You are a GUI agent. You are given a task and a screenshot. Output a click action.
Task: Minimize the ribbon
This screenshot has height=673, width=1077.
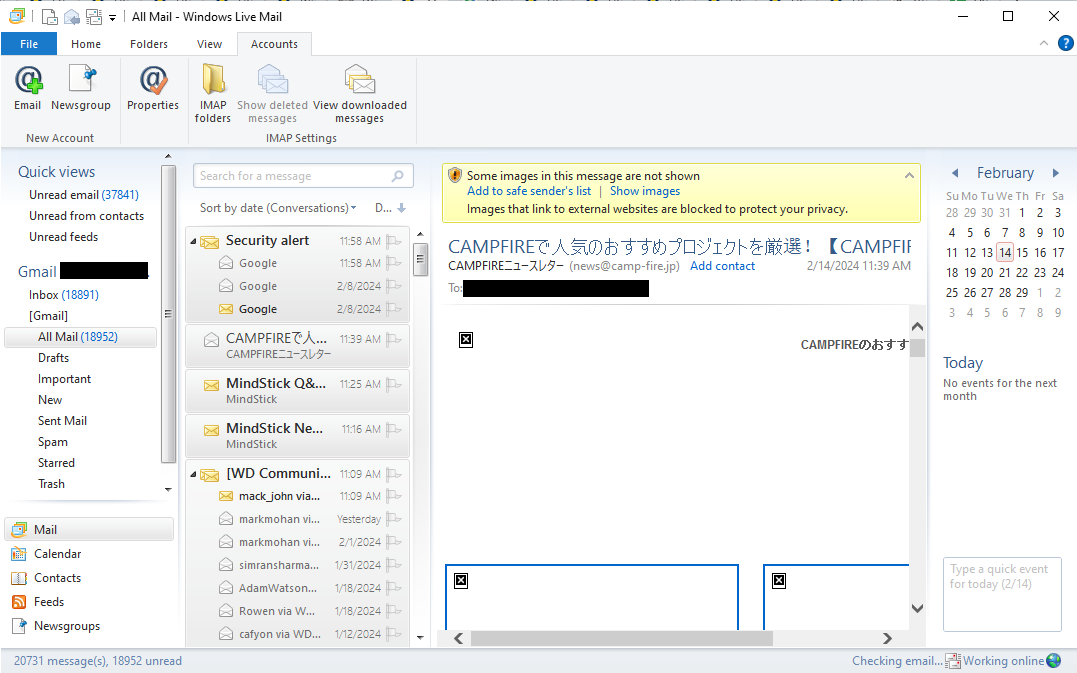pyautogui.click(x=1044, y=43)
